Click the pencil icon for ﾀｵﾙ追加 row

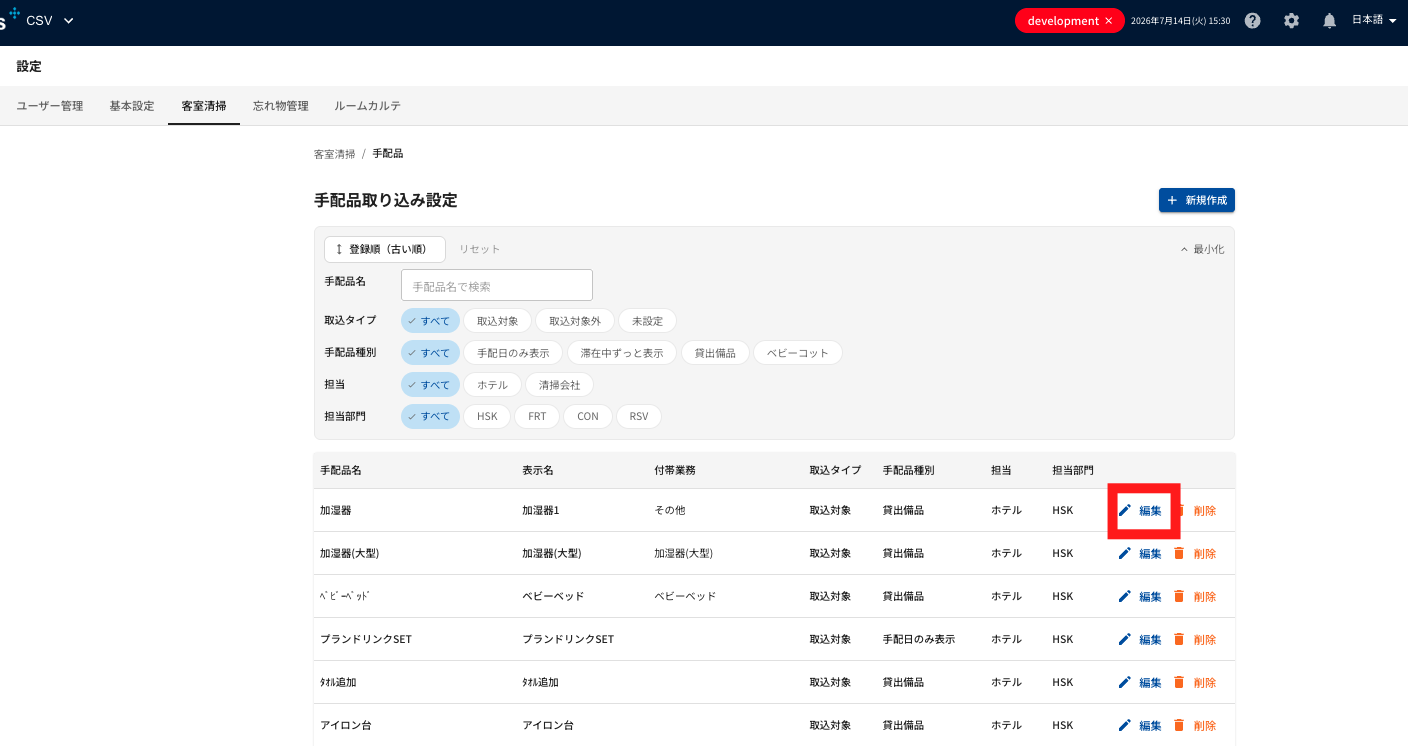[1124, 682]
